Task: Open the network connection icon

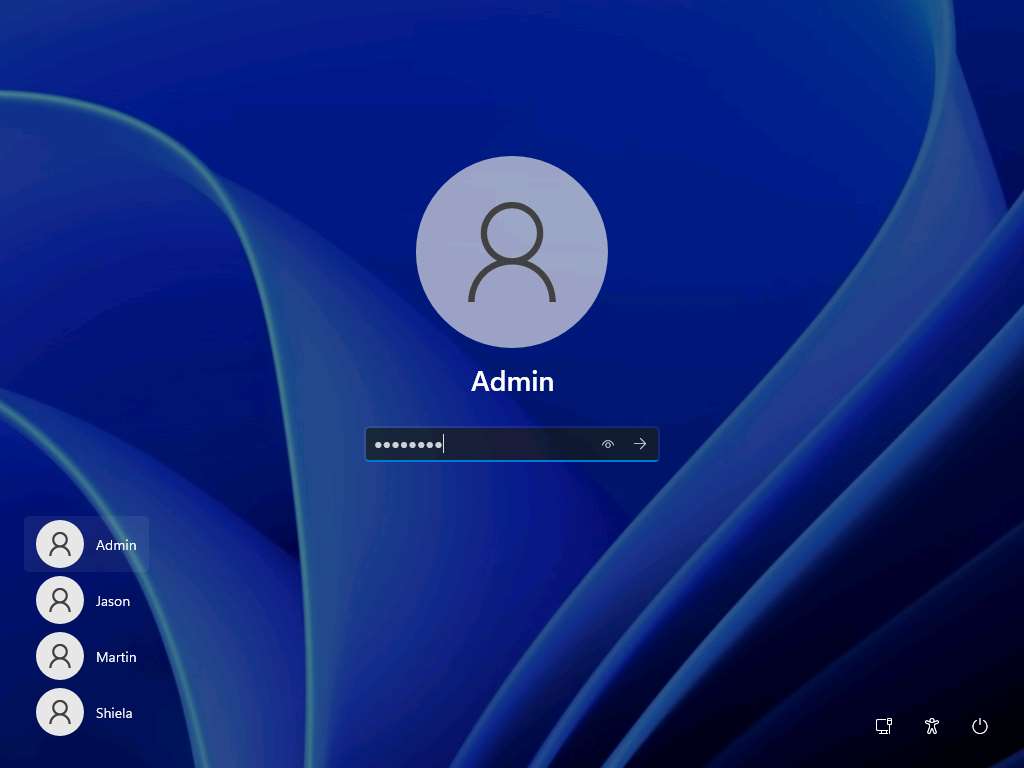Action: (x=883, y=726)
